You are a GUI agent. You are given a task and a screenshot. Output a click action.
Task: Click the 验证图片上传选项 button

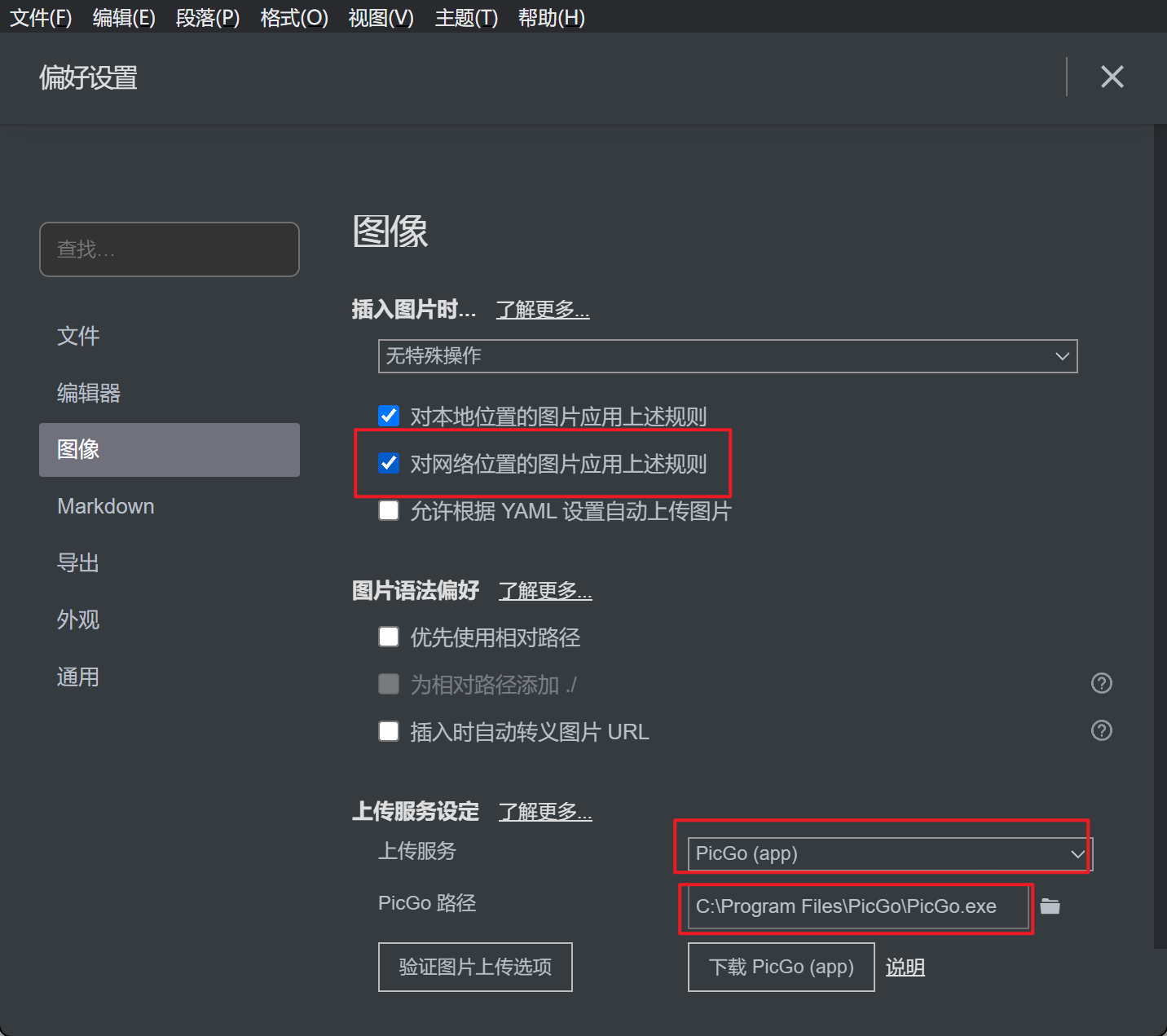[475, 967]
